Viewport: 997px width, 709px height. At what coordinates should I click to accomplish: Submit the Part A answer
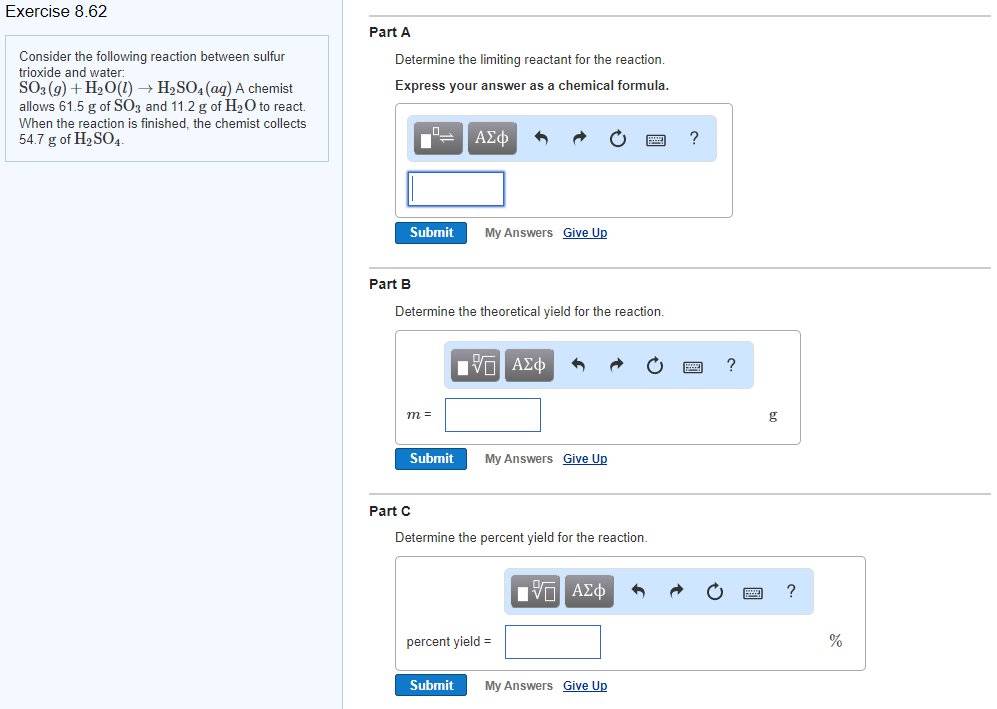[431, 233]
